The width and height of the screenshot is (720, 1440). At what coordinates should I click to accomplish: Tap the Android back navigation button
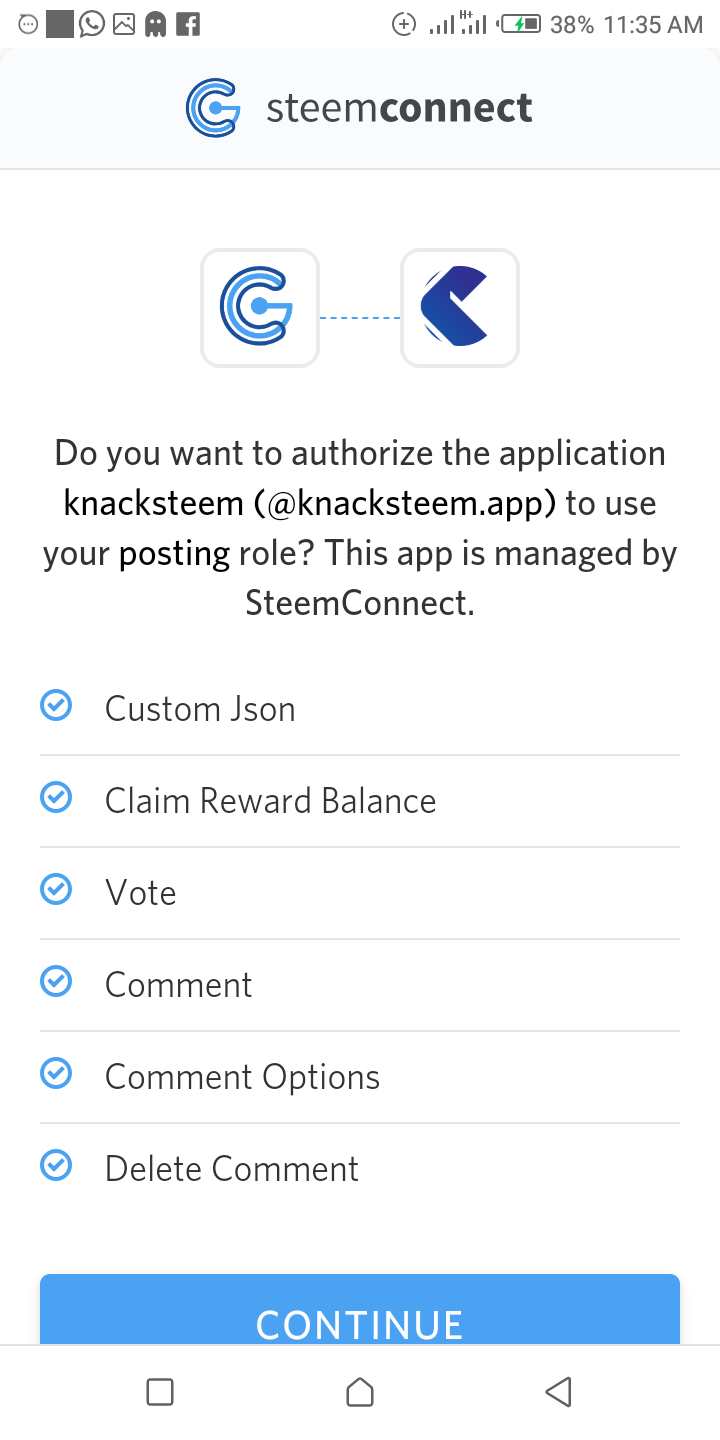pyautogui.click(x=559, y=1392)
